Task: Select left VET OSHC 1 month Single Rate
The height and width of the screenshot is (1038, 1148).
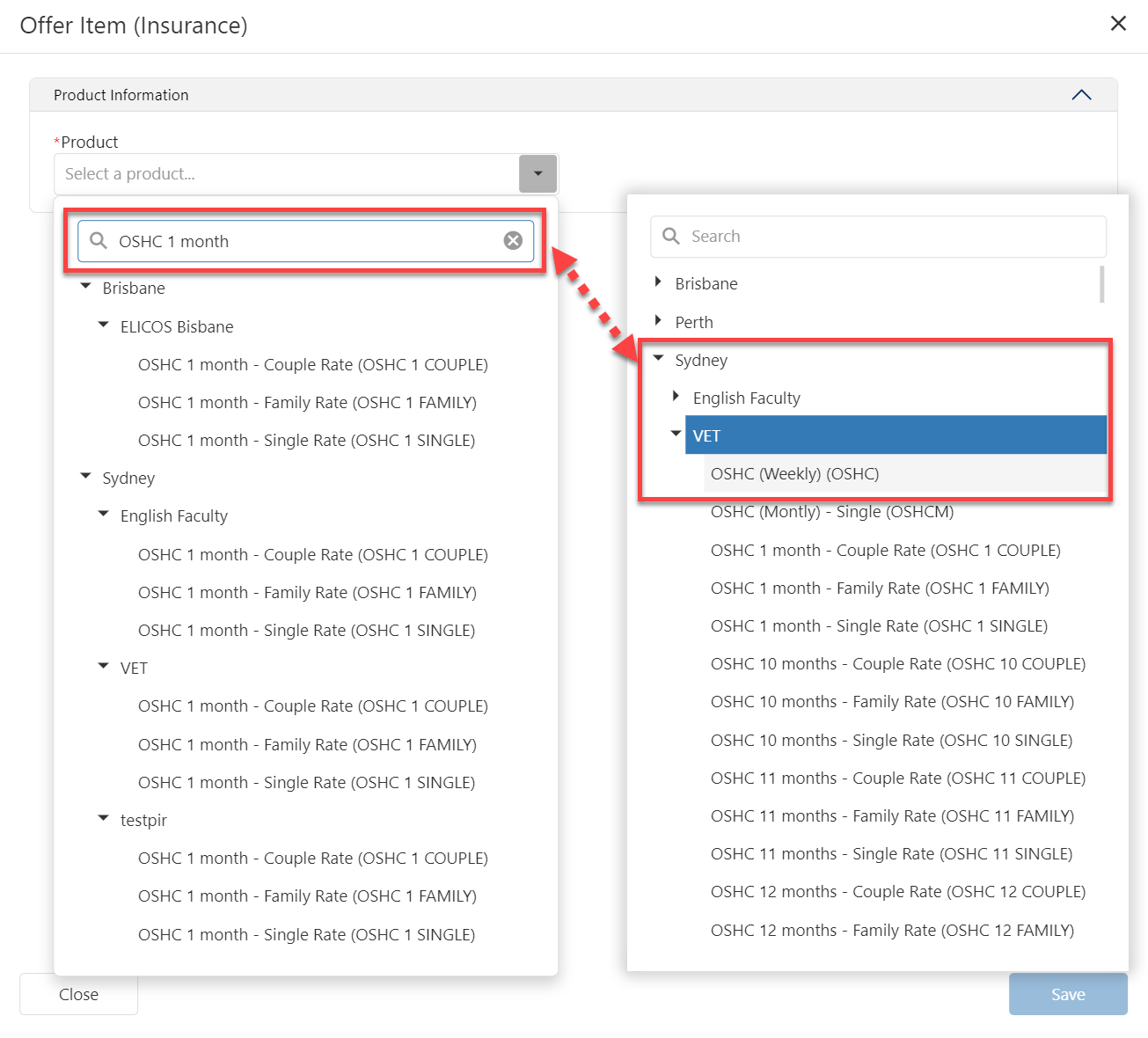Action: [x=306, y=782]
